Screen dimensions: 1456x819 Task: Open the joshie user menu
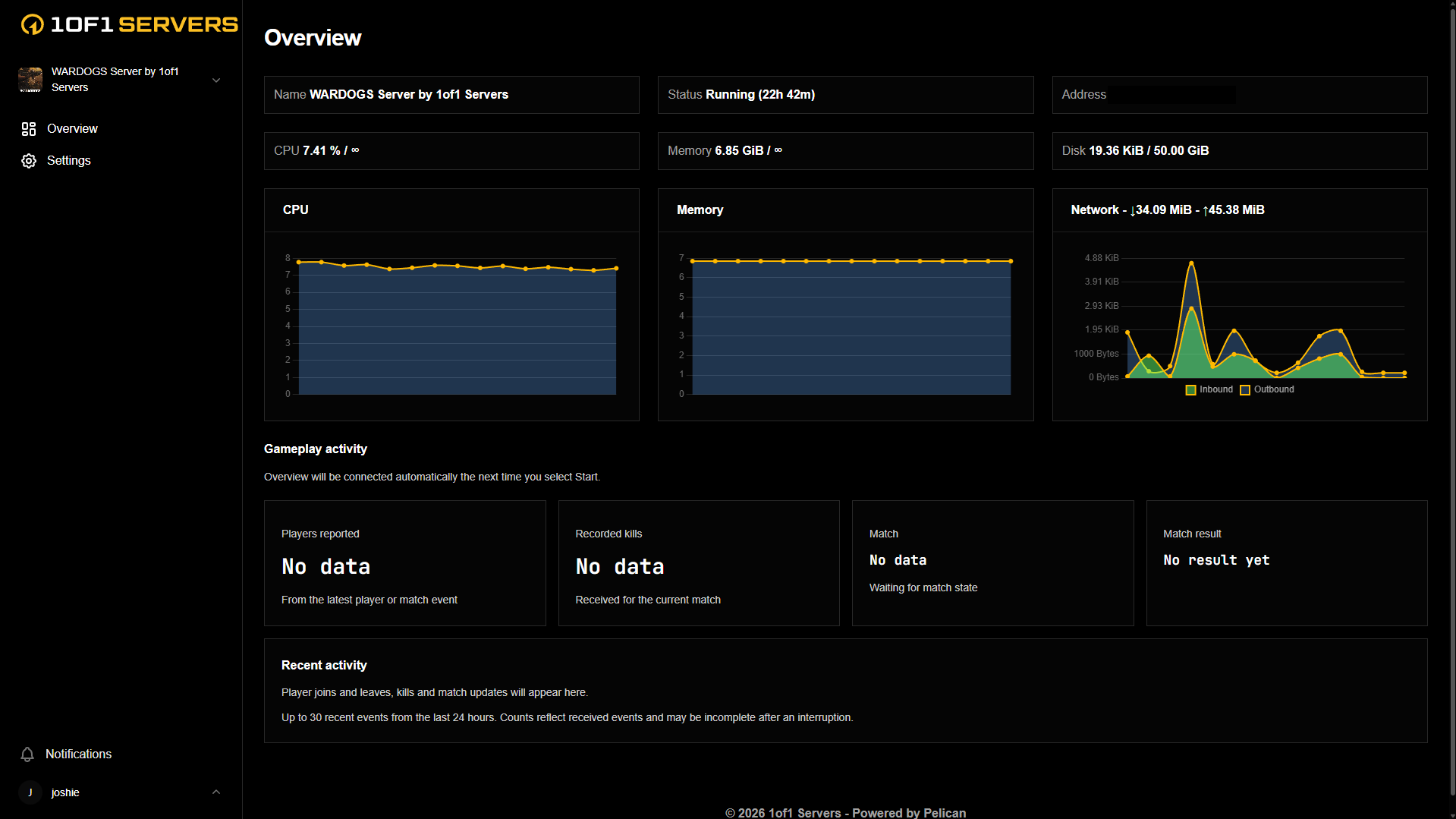(x=121, y=792)
